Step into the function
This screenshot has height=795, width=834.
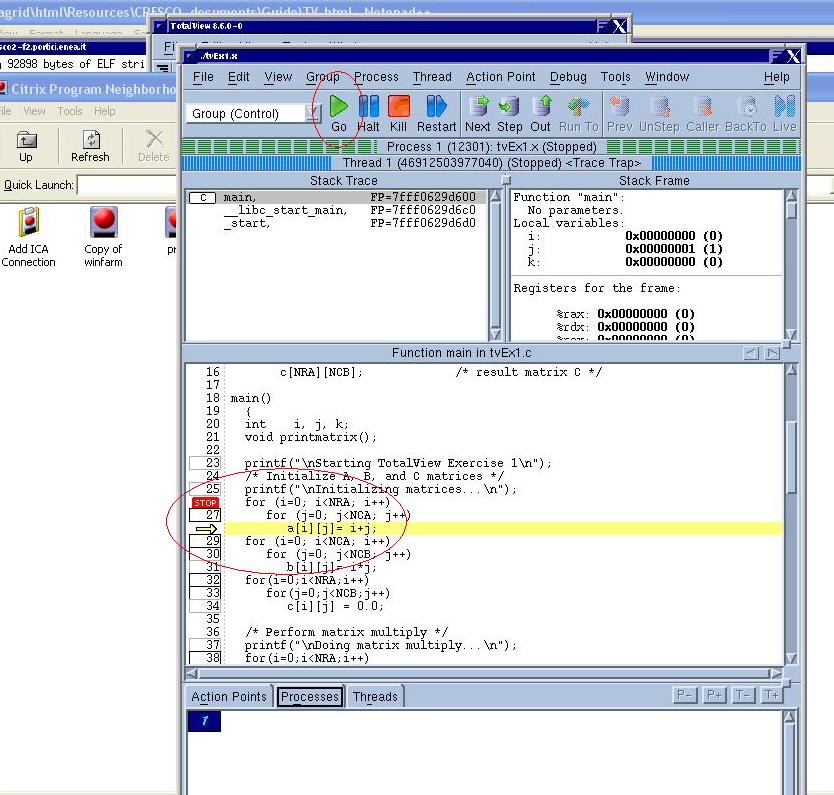510,113
